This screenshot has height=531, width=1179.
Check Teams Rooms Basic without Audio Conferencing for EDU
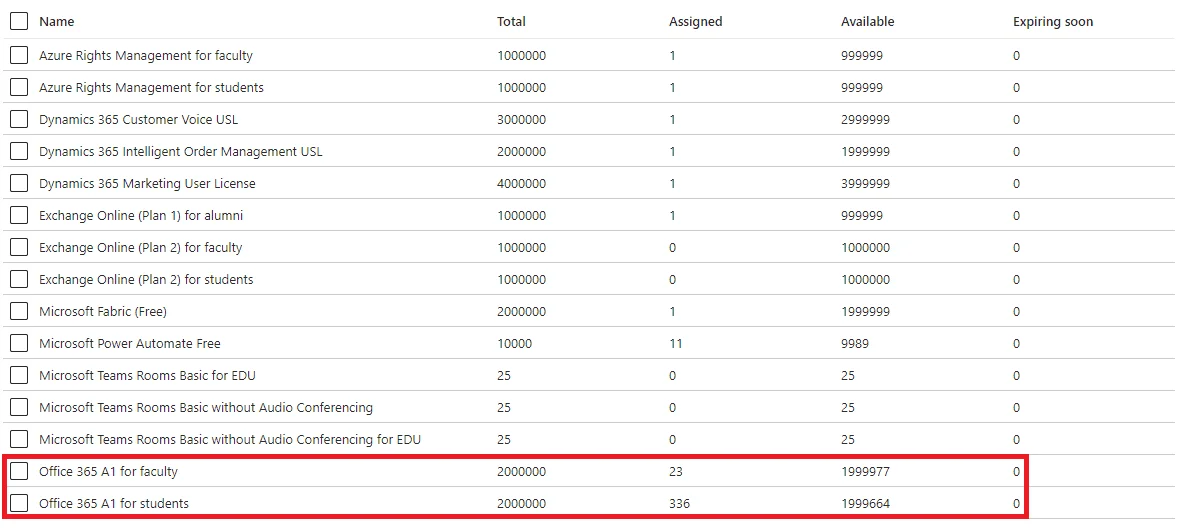click(x=20, y=438)
